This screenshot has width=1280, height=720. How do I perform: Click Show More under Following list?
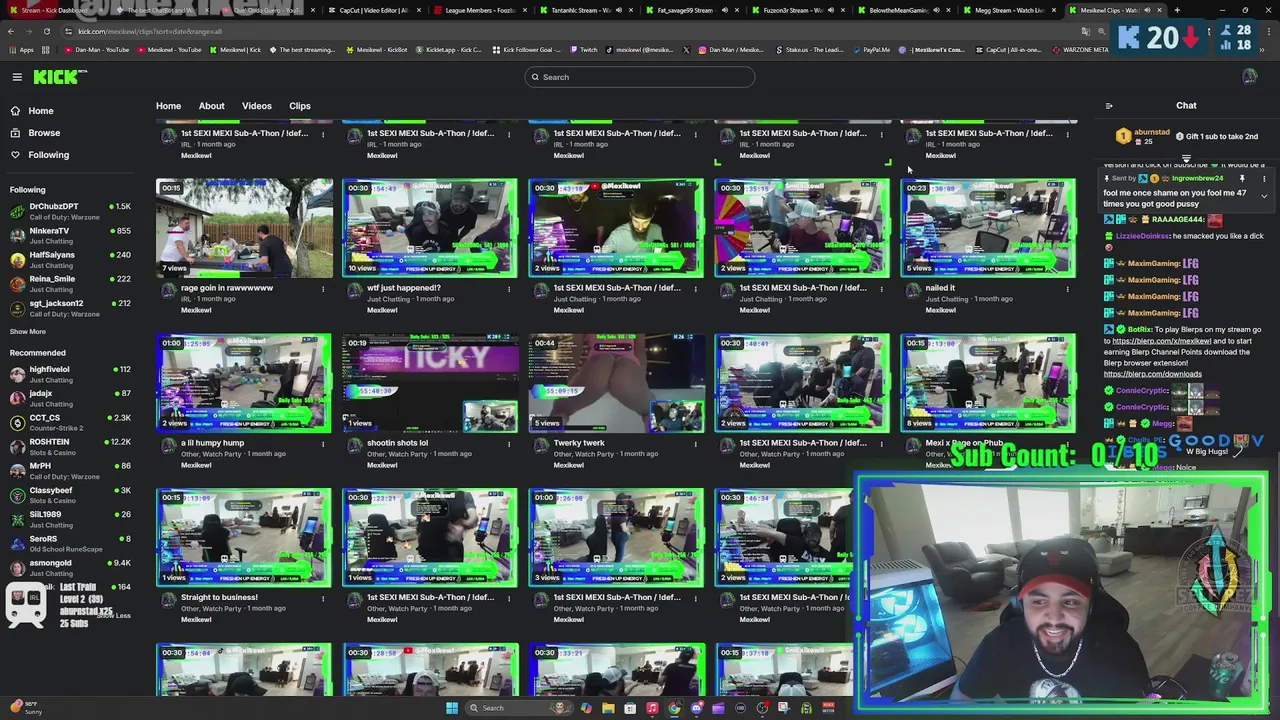click(28, 332)
